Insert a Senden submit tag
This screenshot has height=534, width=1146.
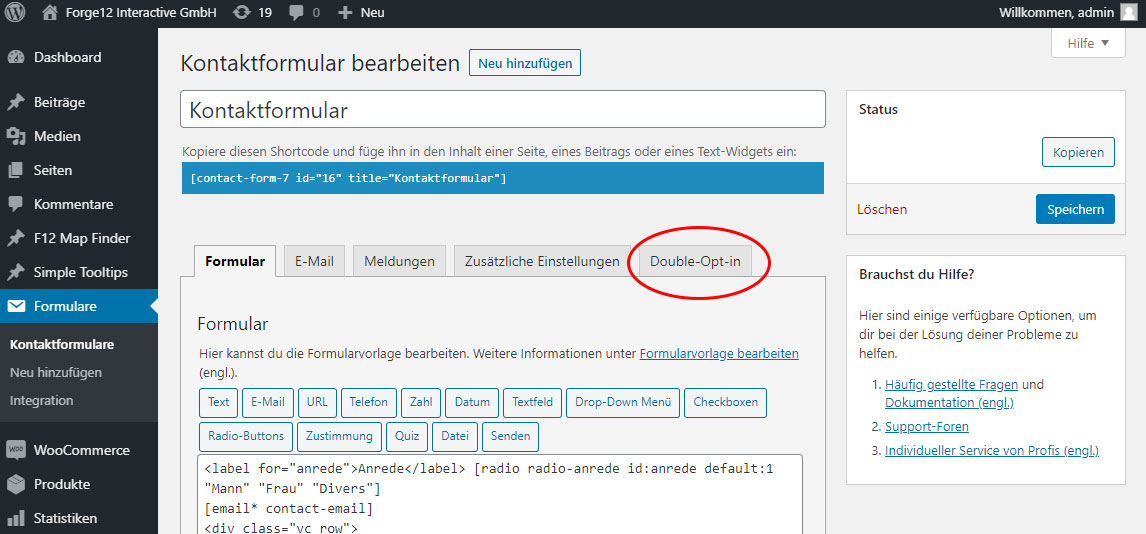pyautogui.click(x=510, y=437)
